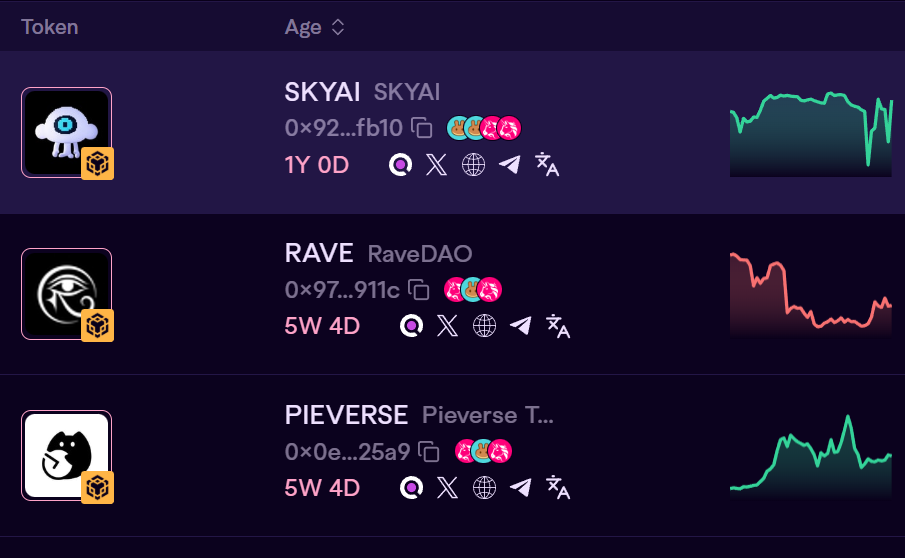905x558 pixels.
Task: Click the translate icon for PIEVERSE
Action: [x=558, y=488]
